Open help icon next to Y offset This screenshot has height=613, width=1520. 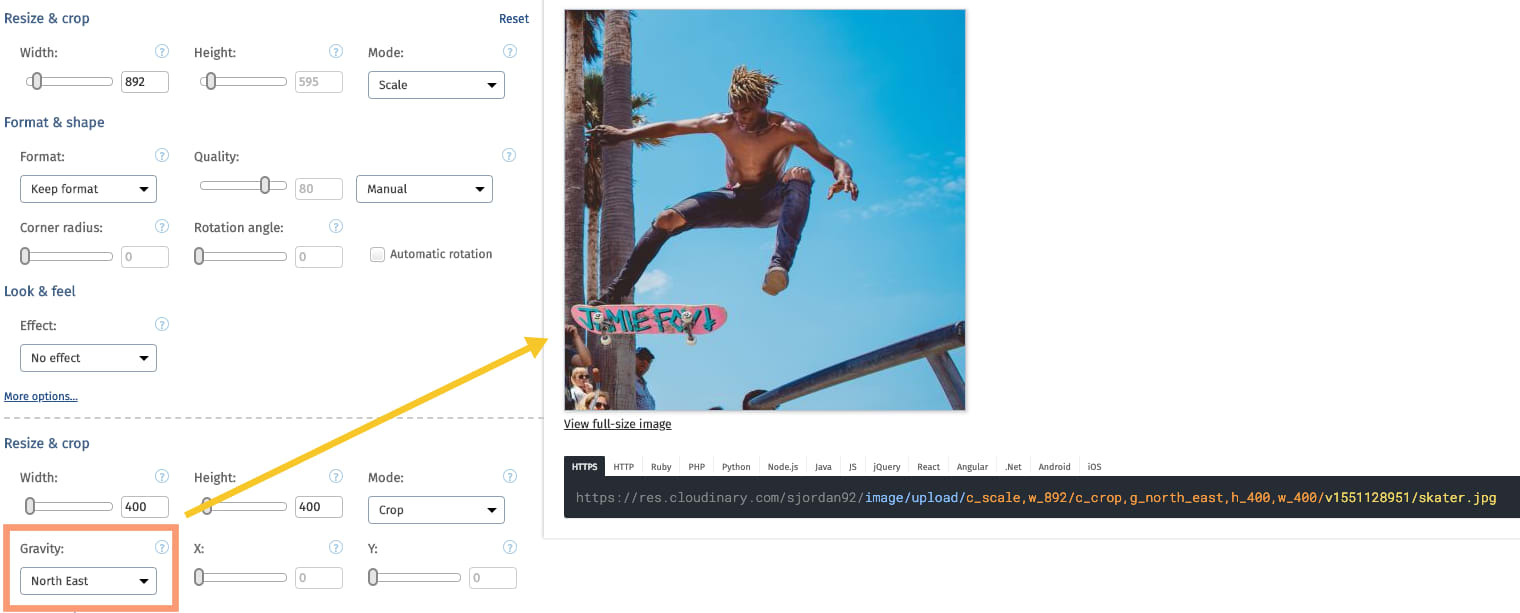[510, 548]
